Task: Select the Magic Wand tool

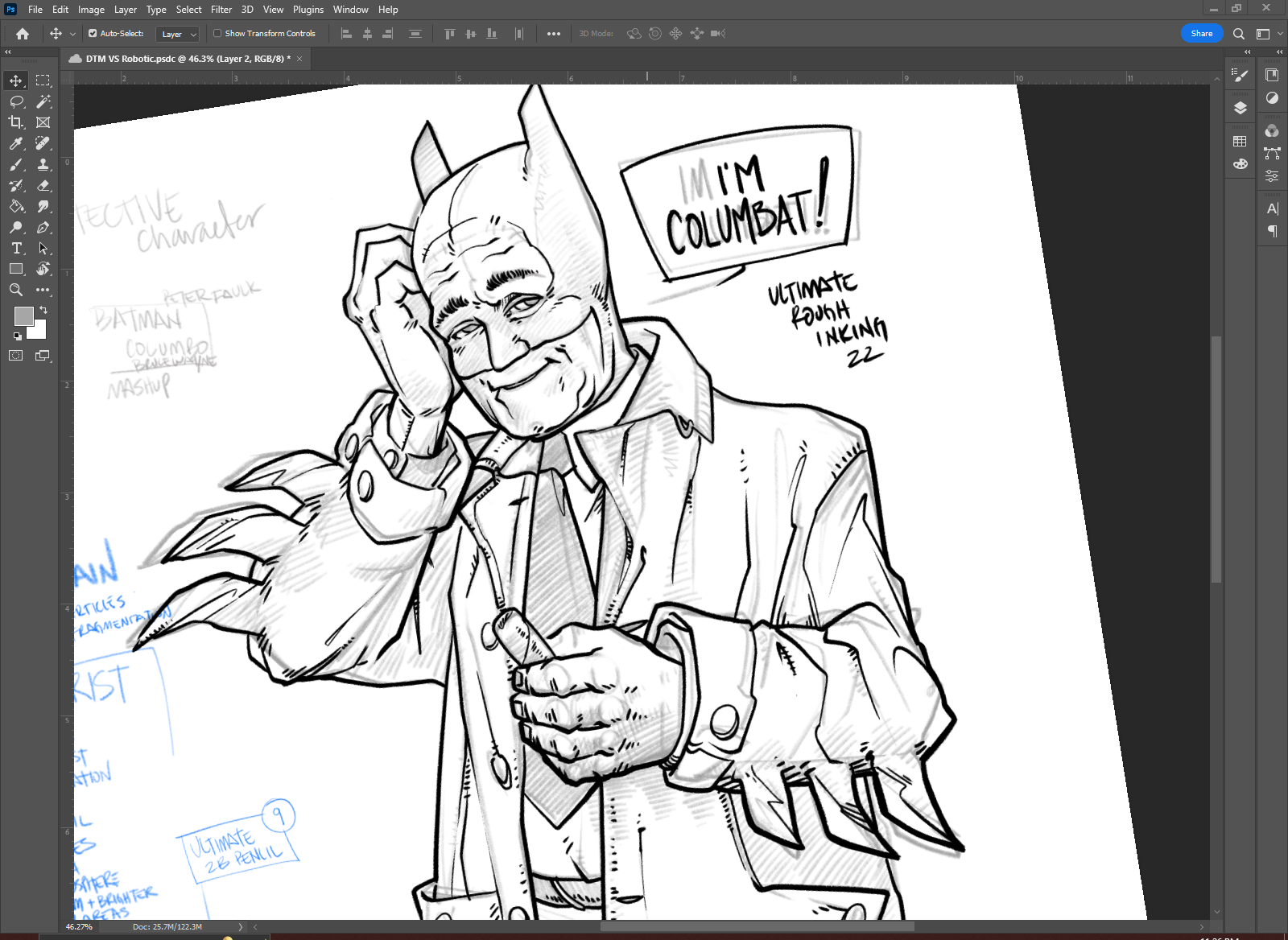Action: [43, 101]
